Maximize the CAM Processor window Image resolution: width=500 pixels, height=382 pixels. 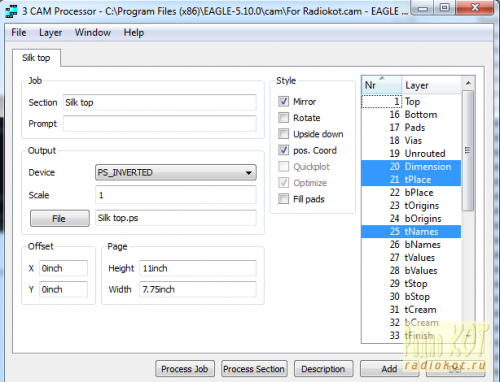[x=445, y=8]
